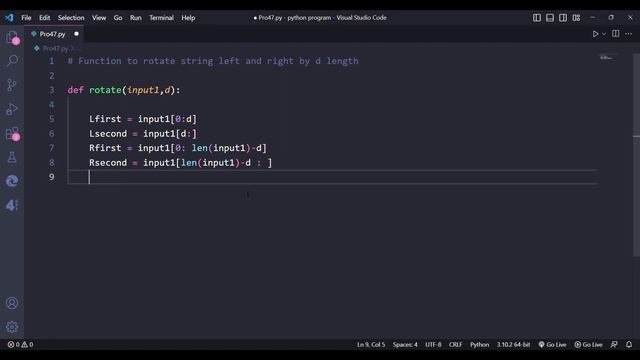This screenshot has width=640, height=360.
Task: Toggle the primary side bar layout
Action: tap(537, 18)
